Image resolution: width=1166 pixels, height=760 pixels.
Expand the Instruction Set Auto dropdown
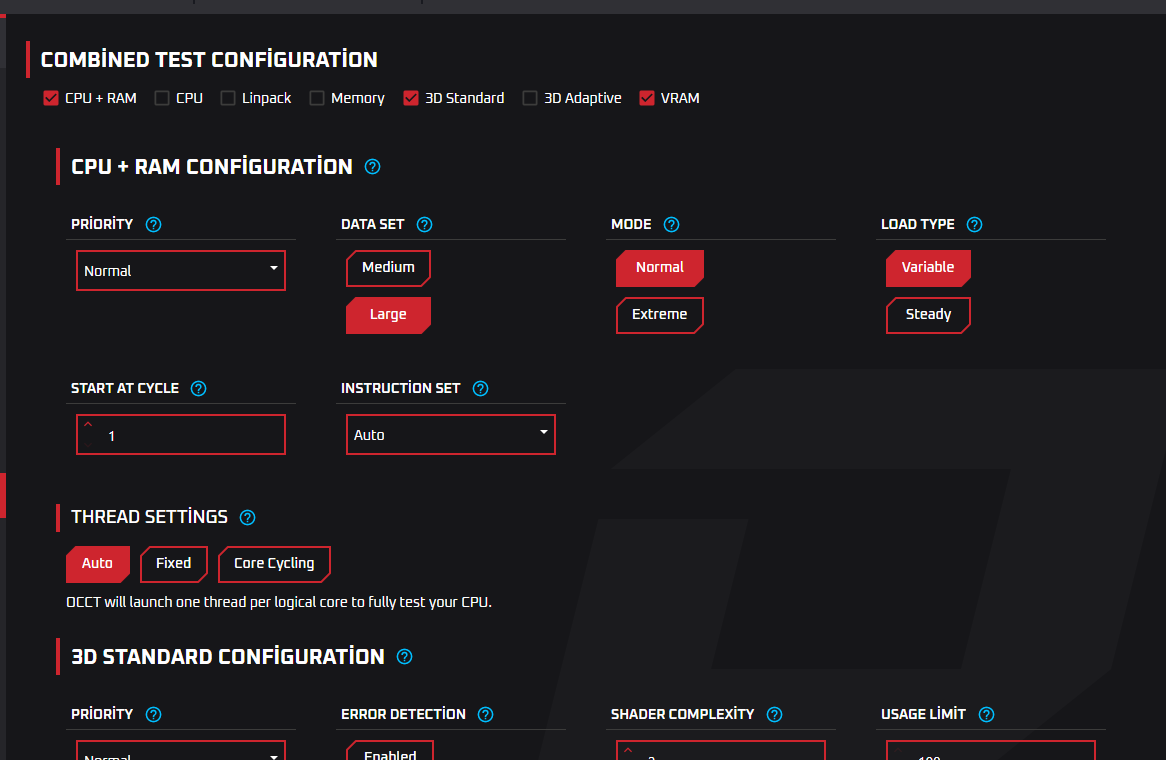(x=450, y=435)
